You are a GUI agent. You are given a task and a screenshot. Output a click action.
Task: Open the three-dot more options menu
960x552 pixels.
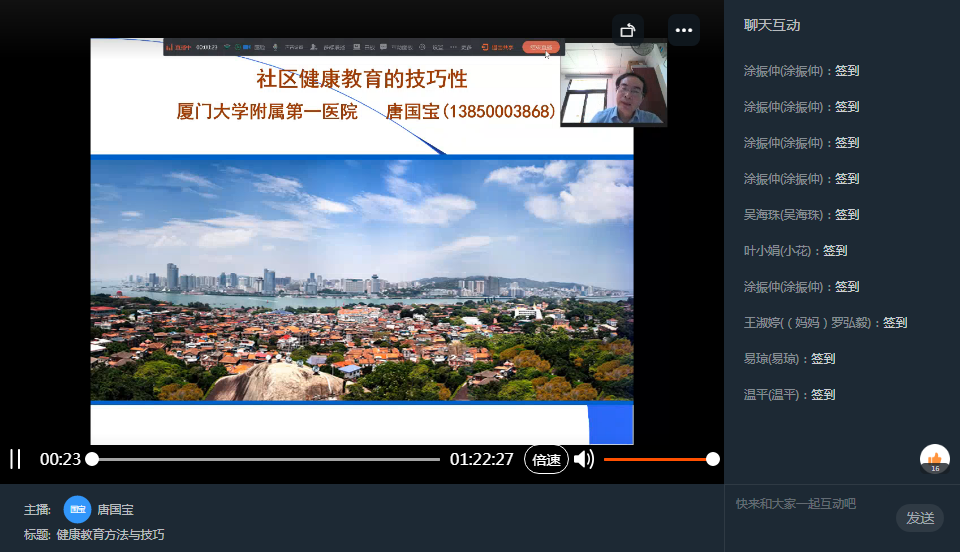tap(684, 30)
